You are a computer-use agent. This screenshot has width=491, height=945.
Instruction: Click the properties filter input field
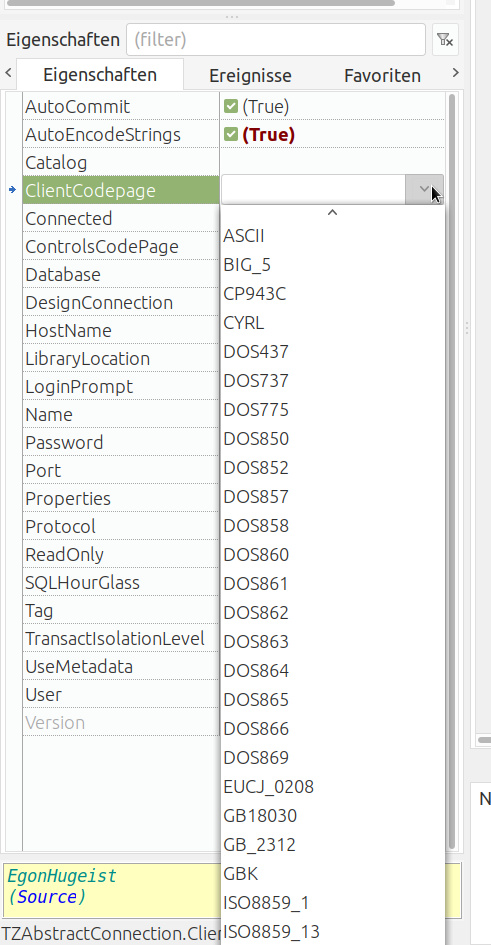(276, 40)
